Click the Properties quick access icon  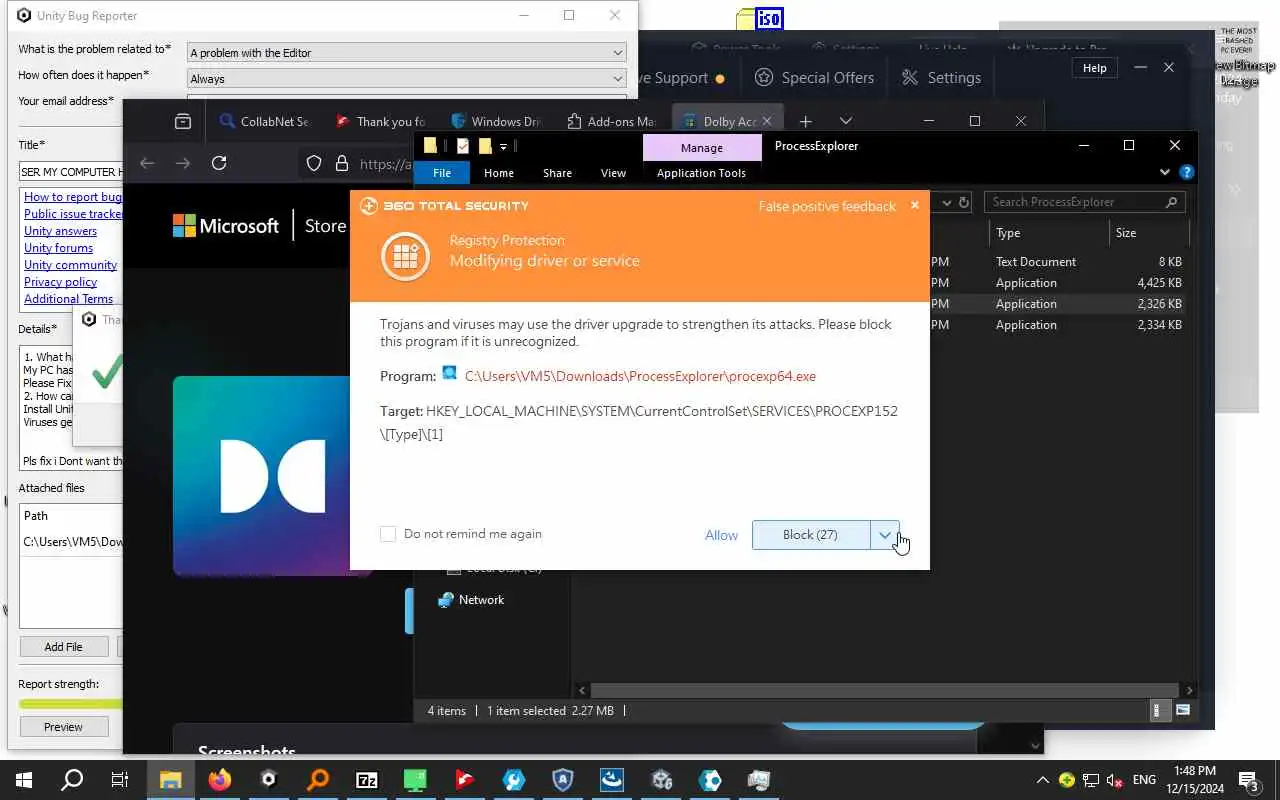[463, 146]
